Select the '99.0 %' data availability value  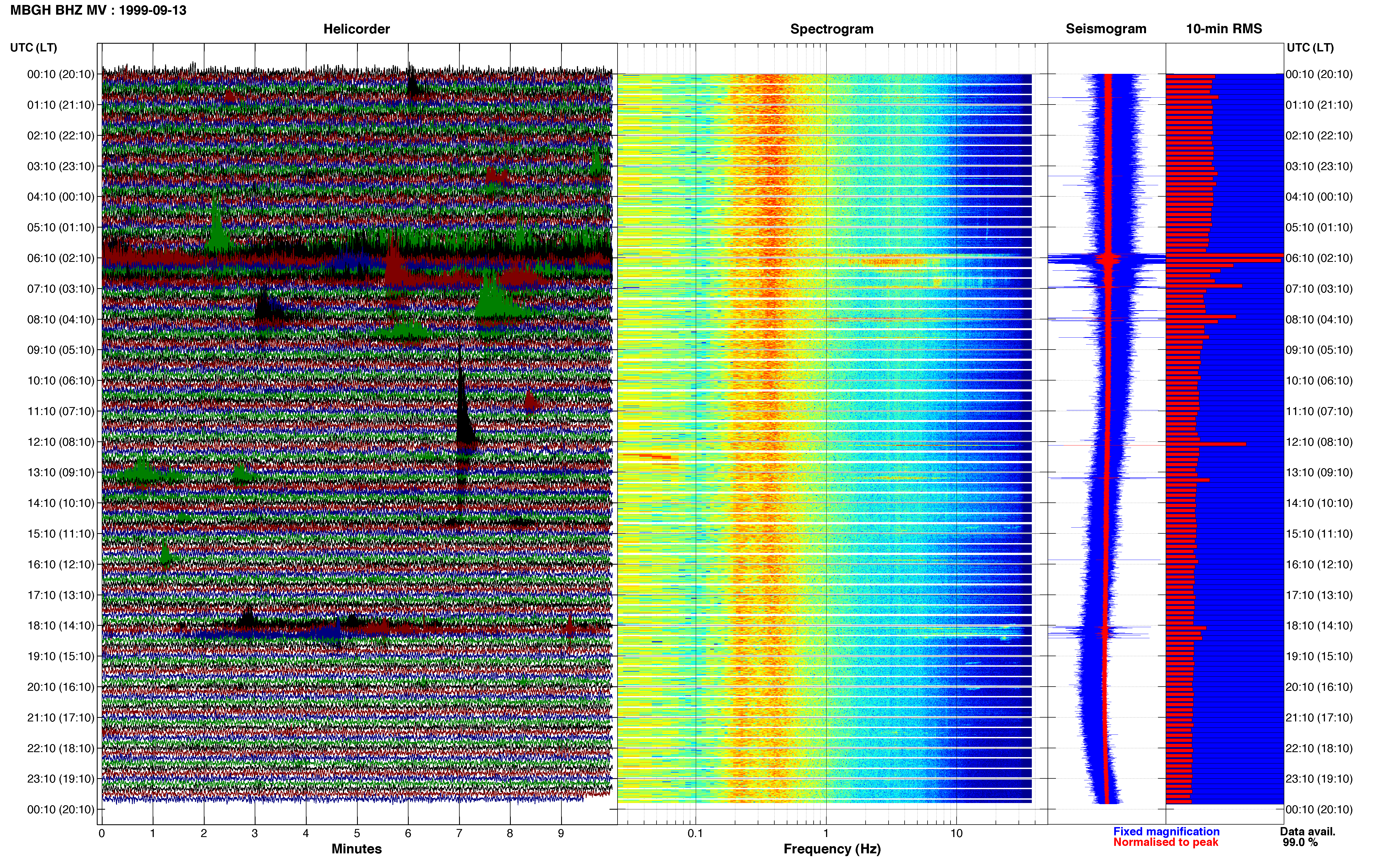pos(1300,842)
